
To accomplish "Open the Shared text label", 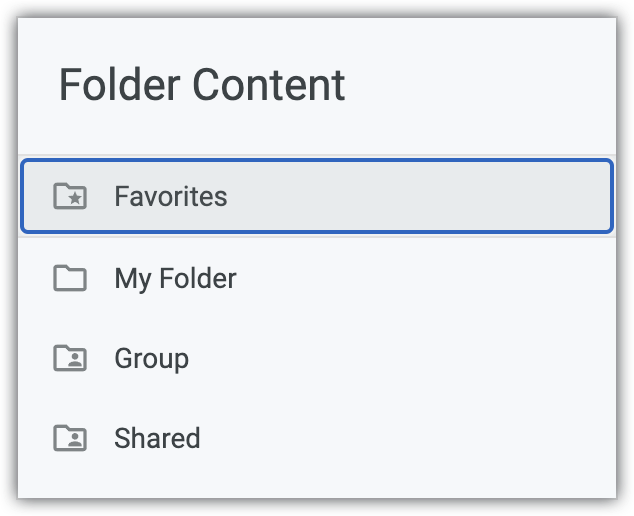I will (157, 438).
